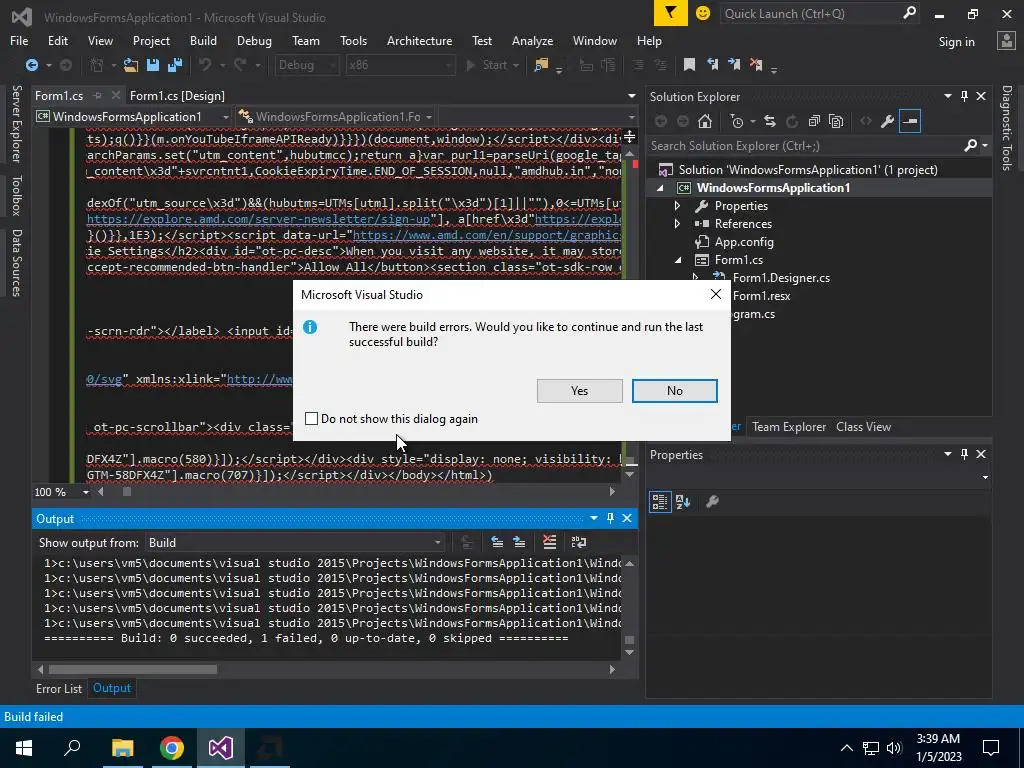
Task: Click the Categorized view icon in Properties panel
Action: tap(660, 502)
